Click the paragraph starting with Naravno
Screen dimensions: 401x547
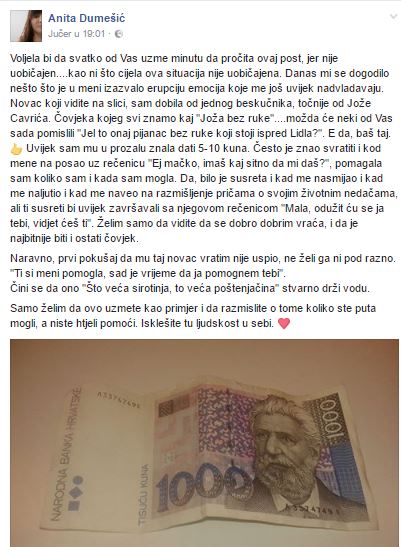click(203, 274)
